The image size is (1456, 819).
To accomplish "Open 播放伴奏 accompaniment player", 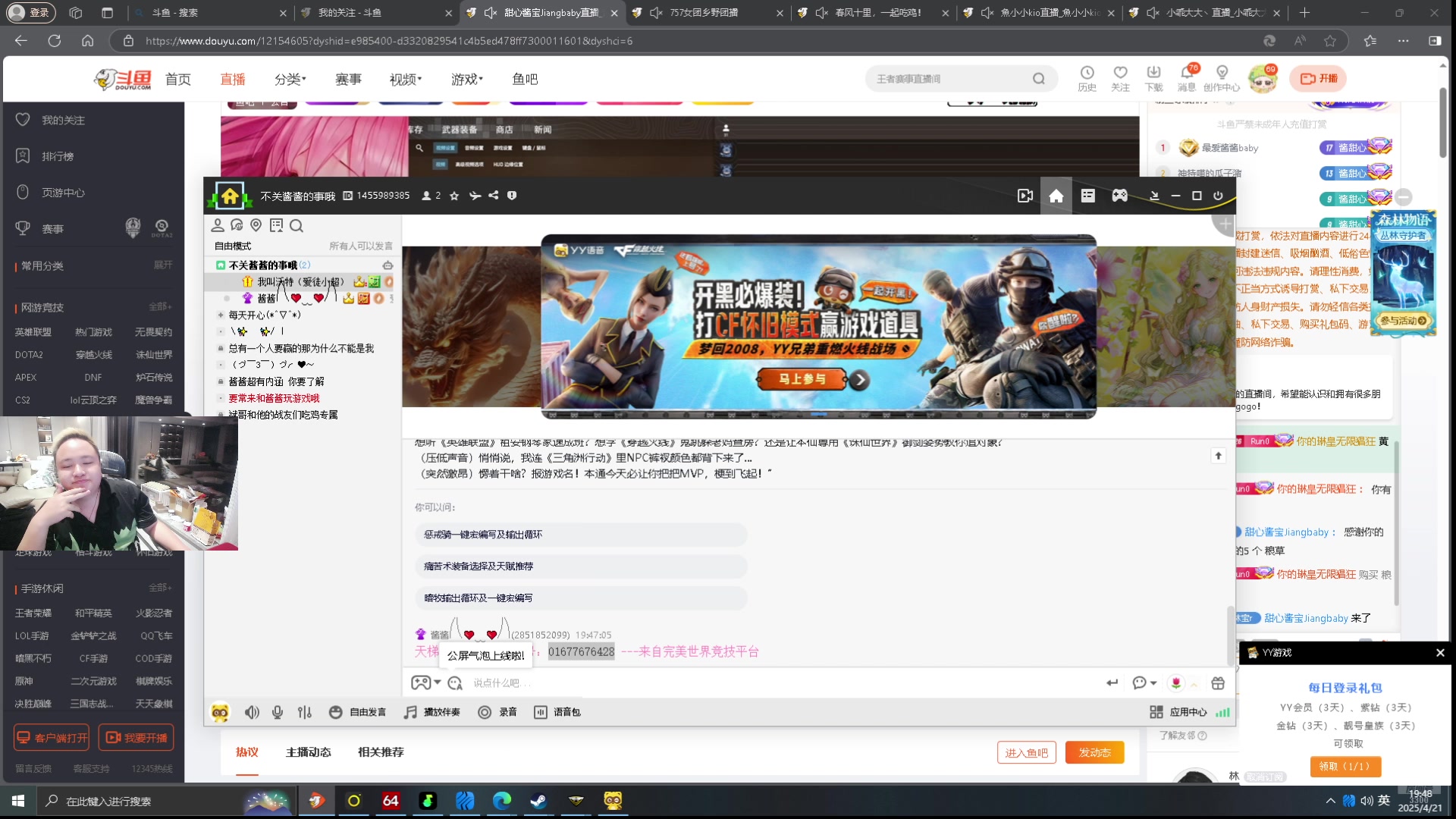I will point(432,712).
